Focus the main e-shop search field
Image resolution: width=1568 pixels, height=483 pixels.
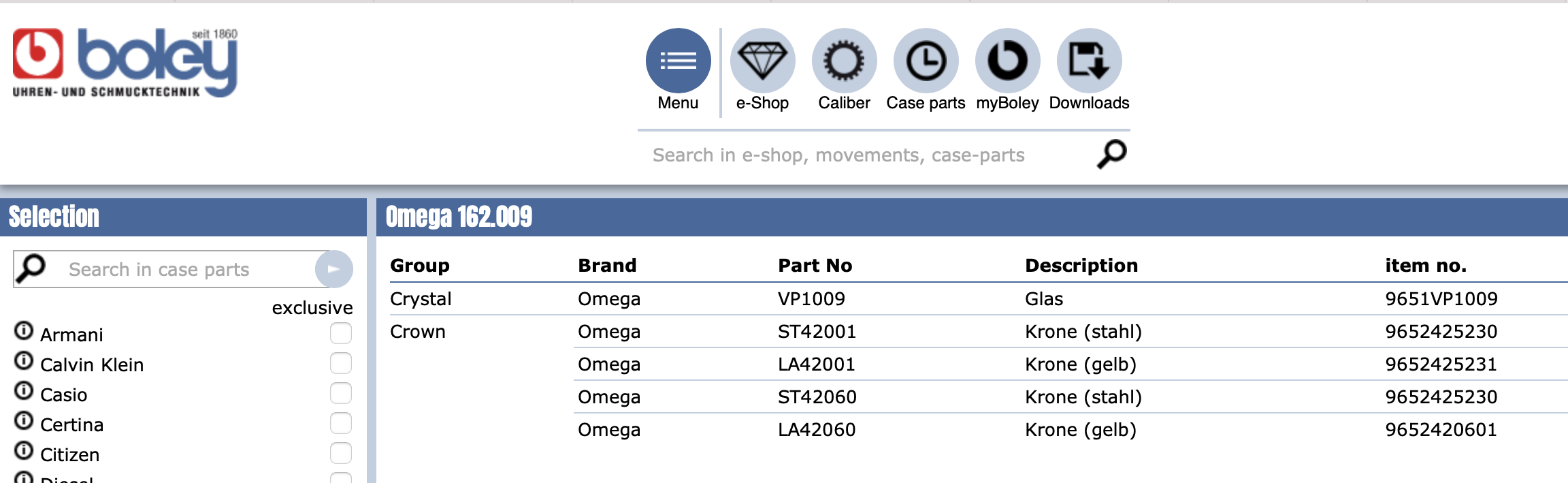point(864,155)
